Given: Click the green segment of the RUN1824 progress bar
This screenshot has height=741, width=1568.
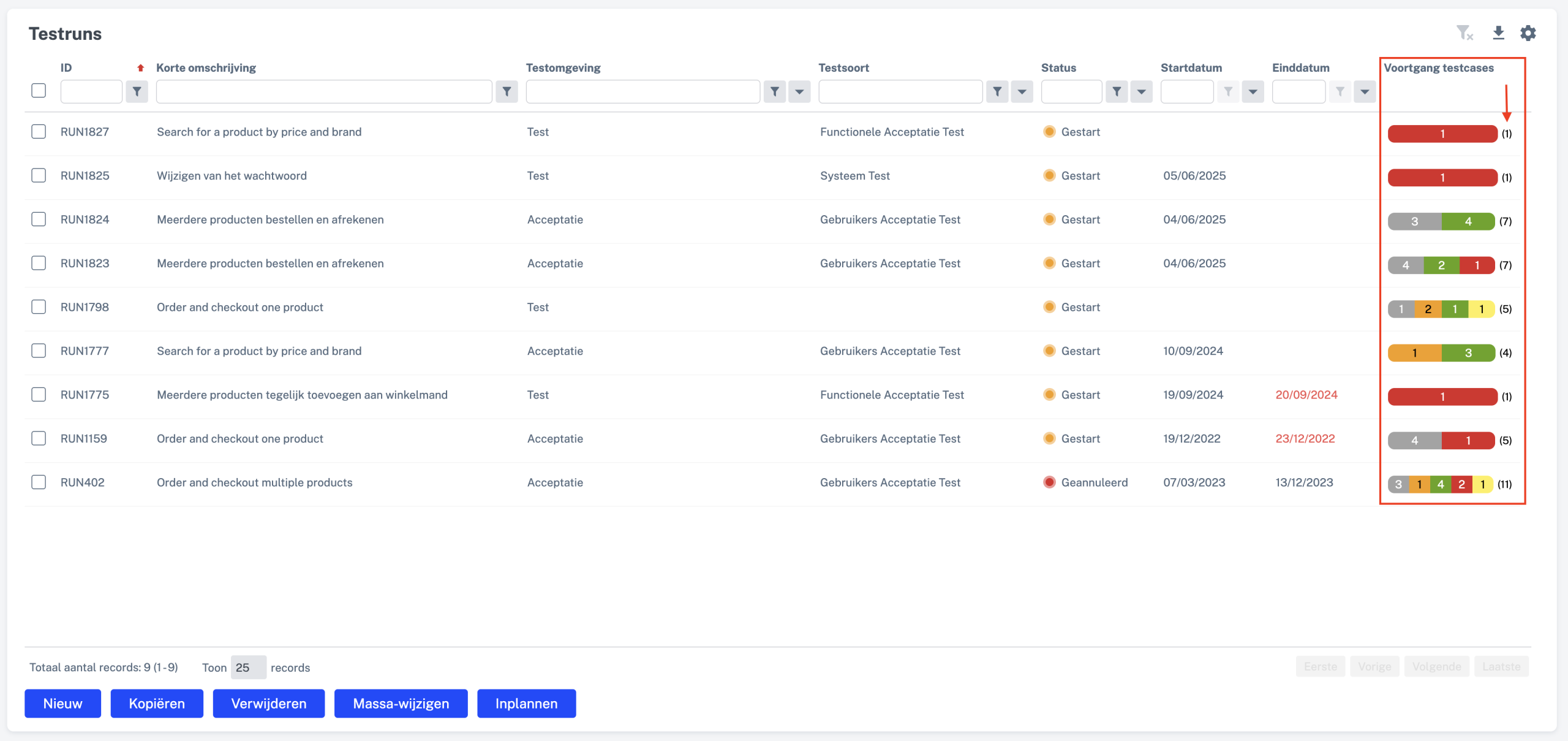Looking at the screenshot, I should point(1468,221).
